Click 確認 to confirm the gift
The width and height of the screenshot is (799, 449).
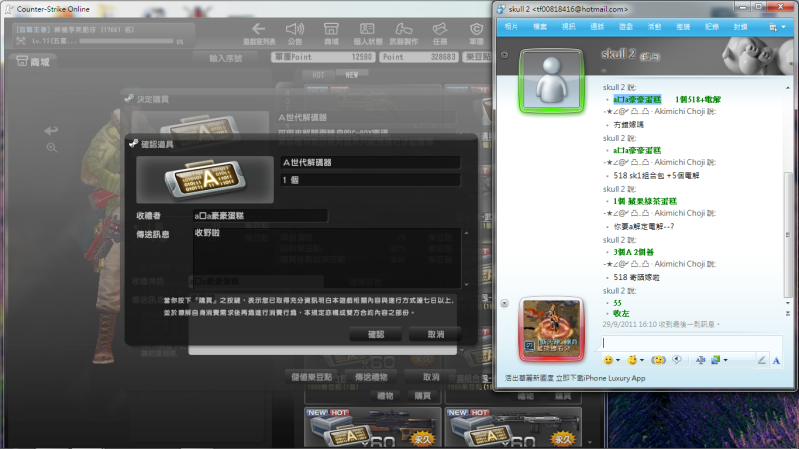pyautogui.click(x=376, y=334)
